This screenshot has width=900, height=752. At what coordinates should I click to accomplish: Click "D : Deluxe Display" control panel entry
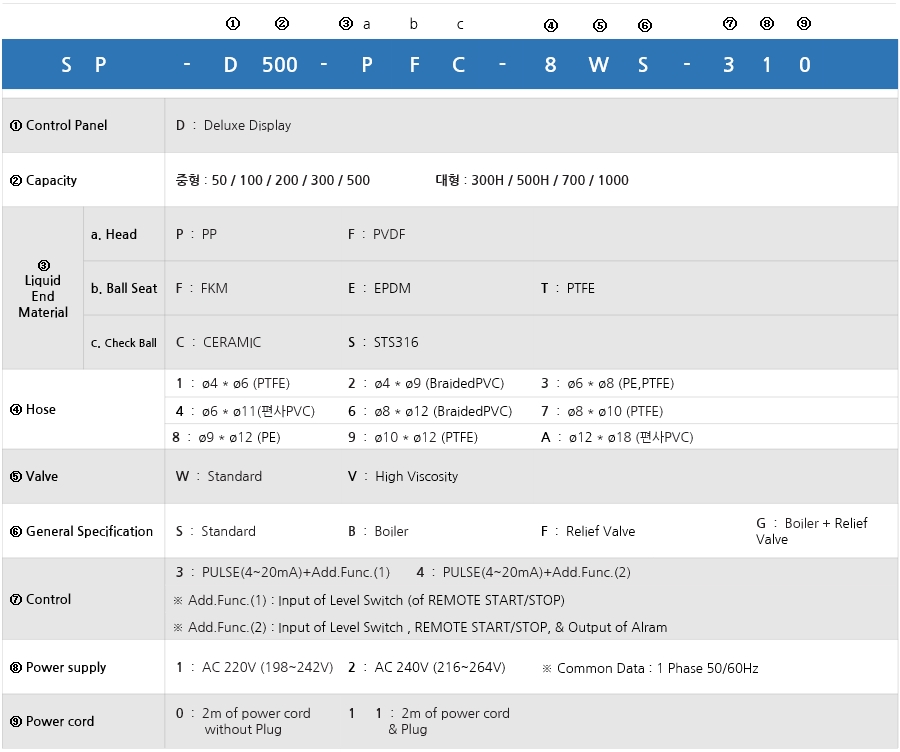pyautogui.click(x=234, y=126)
